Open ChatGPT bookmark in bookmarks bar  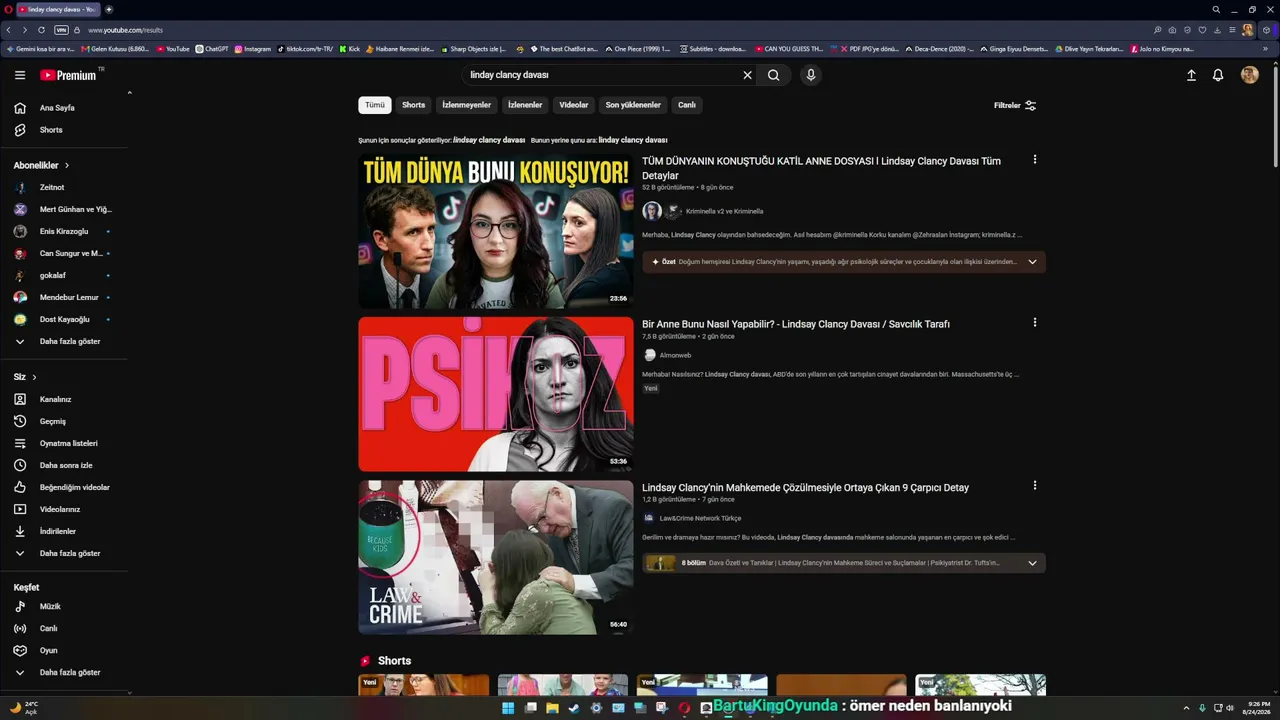[x=212, y=49]
